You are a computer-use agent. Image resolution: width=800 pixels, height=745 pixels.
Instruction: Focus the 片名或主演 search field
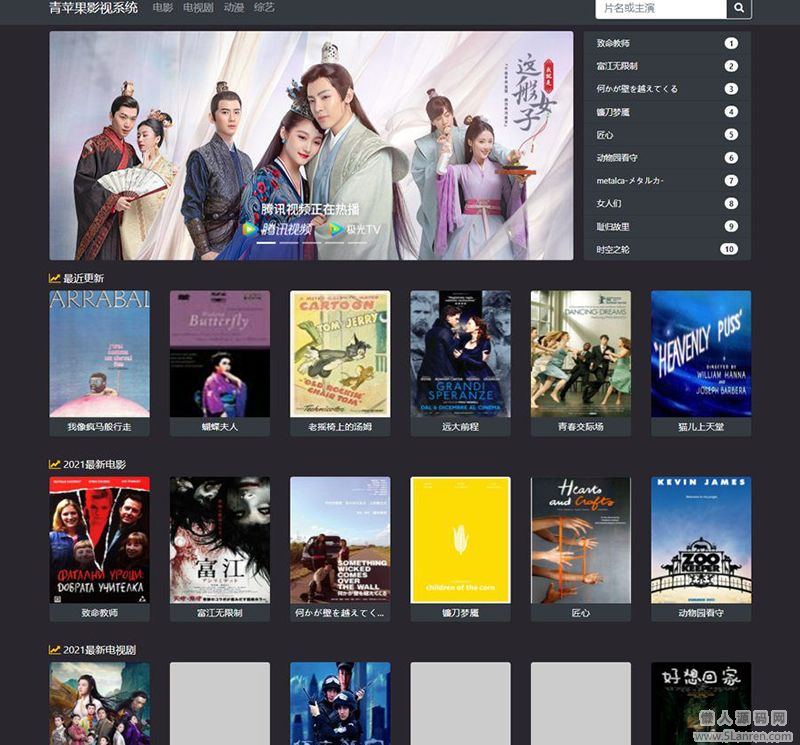(x=660, y=8)
